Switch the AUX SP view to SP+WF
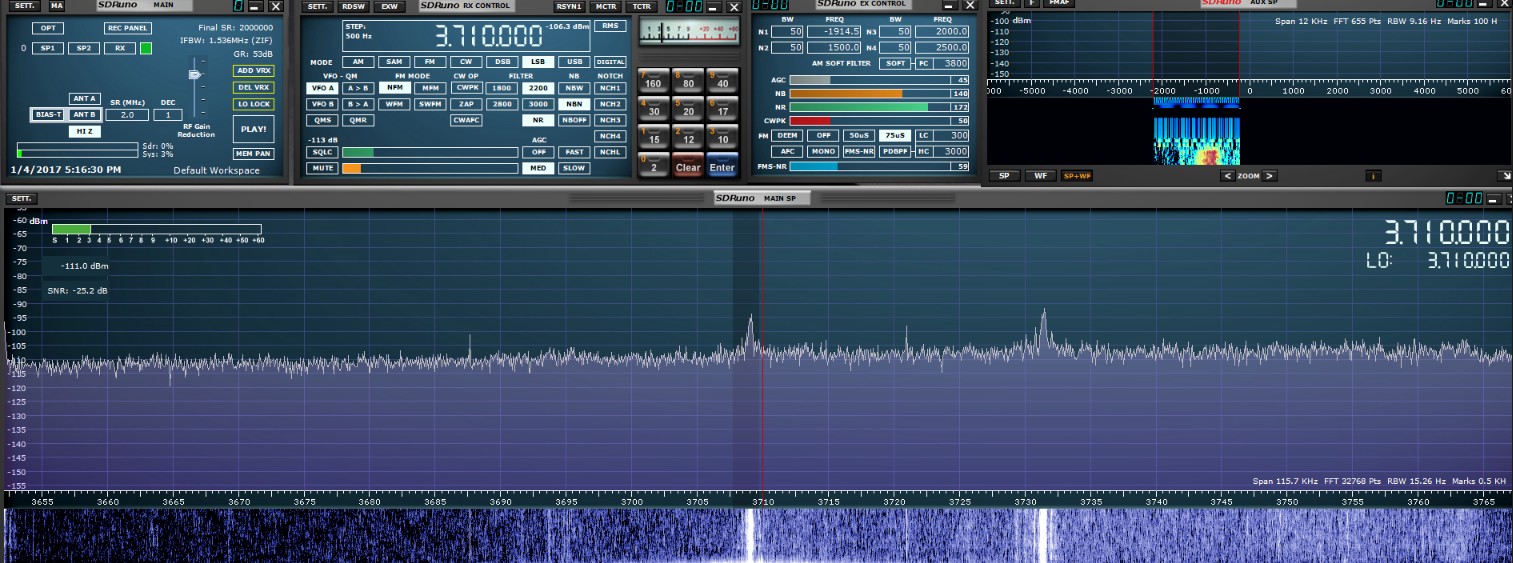 [x=1076, y=176]
